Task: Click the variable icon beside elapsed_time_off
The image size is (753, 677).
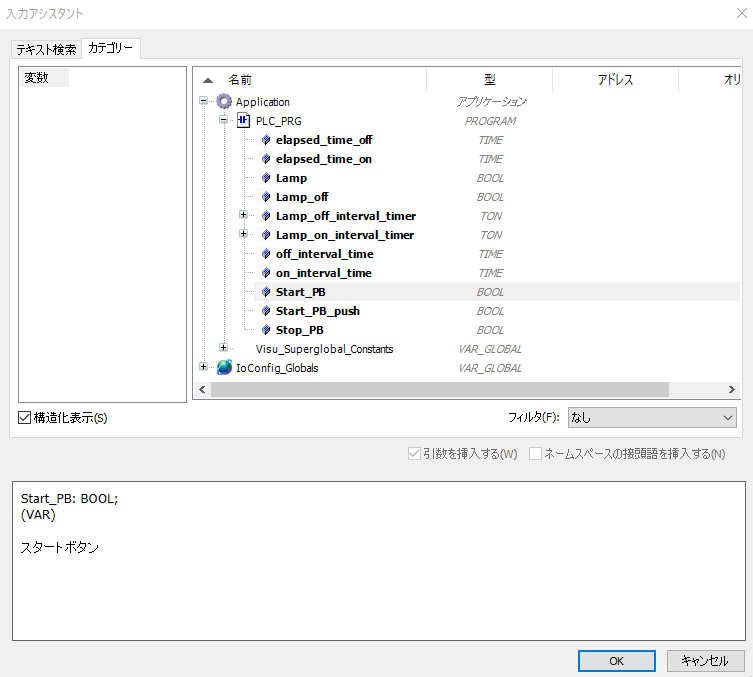Action: tap(266, 140)
